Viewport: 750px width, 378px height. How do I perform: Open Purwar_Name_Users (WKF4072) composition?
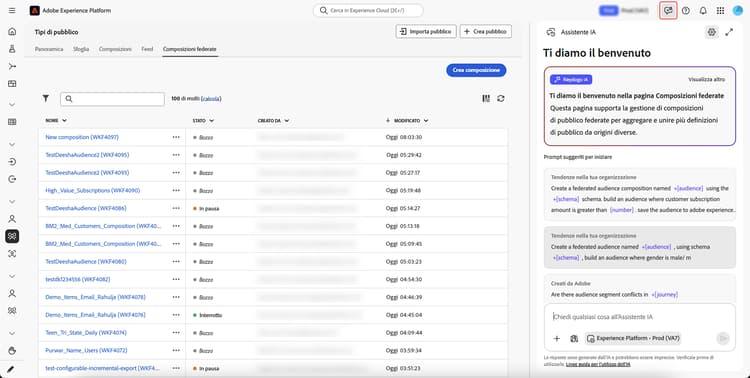point(86,350)
